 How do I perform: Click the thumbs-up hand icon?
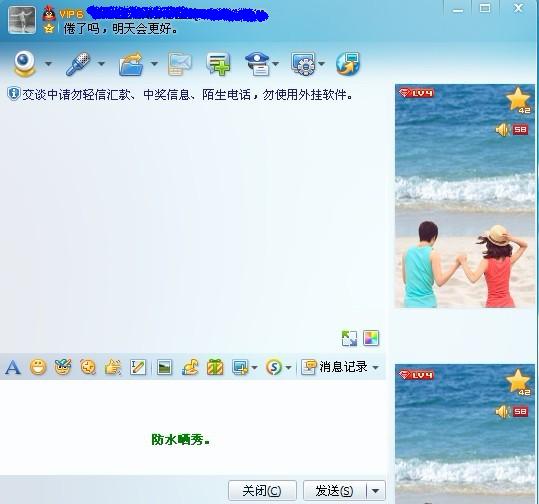[x=113, y=367]
